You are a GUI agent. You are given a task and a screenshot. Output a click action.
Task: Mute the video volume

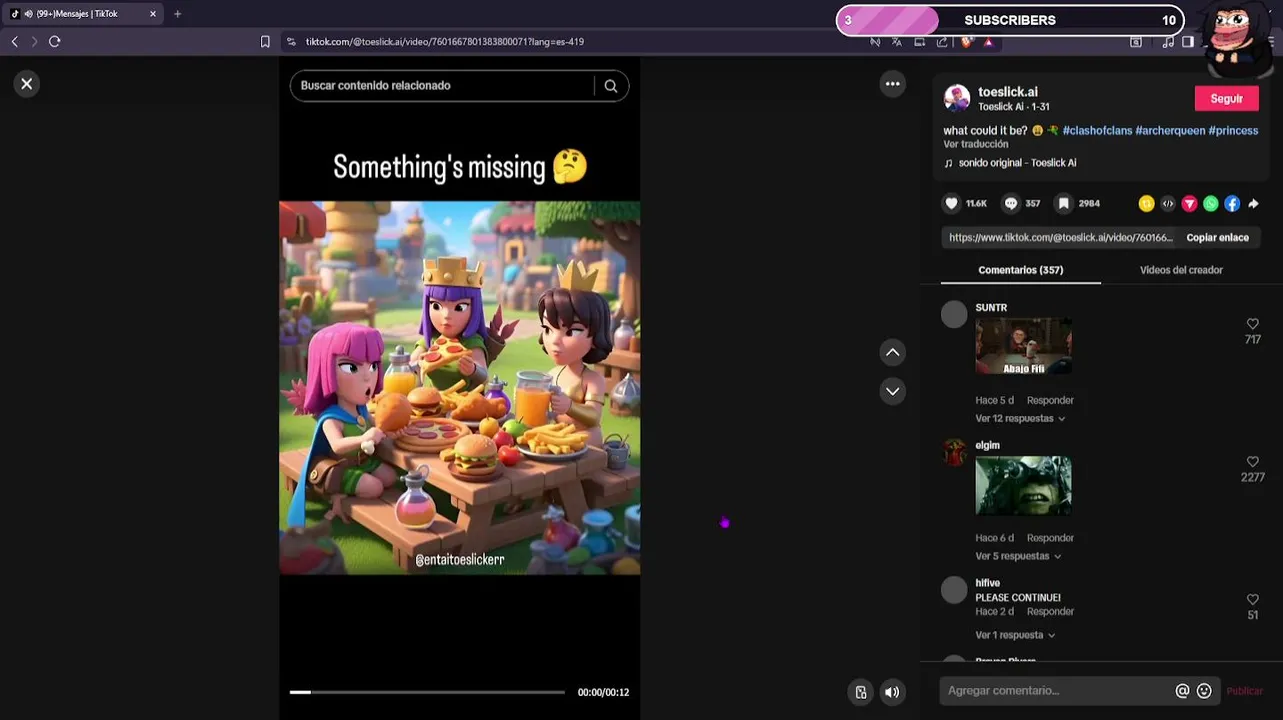(892, 692)
